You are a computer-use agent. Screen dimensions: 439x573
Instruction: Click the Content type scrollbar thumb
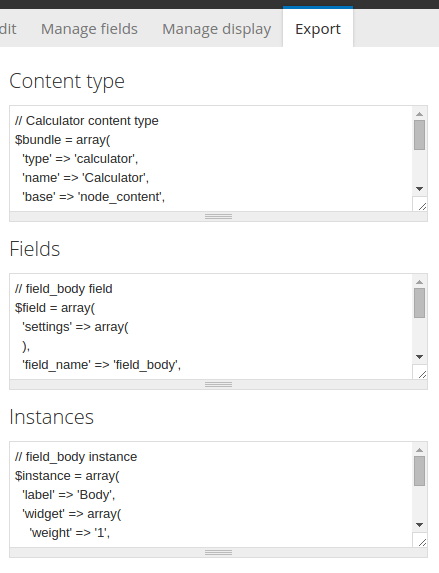pos(420,135)
